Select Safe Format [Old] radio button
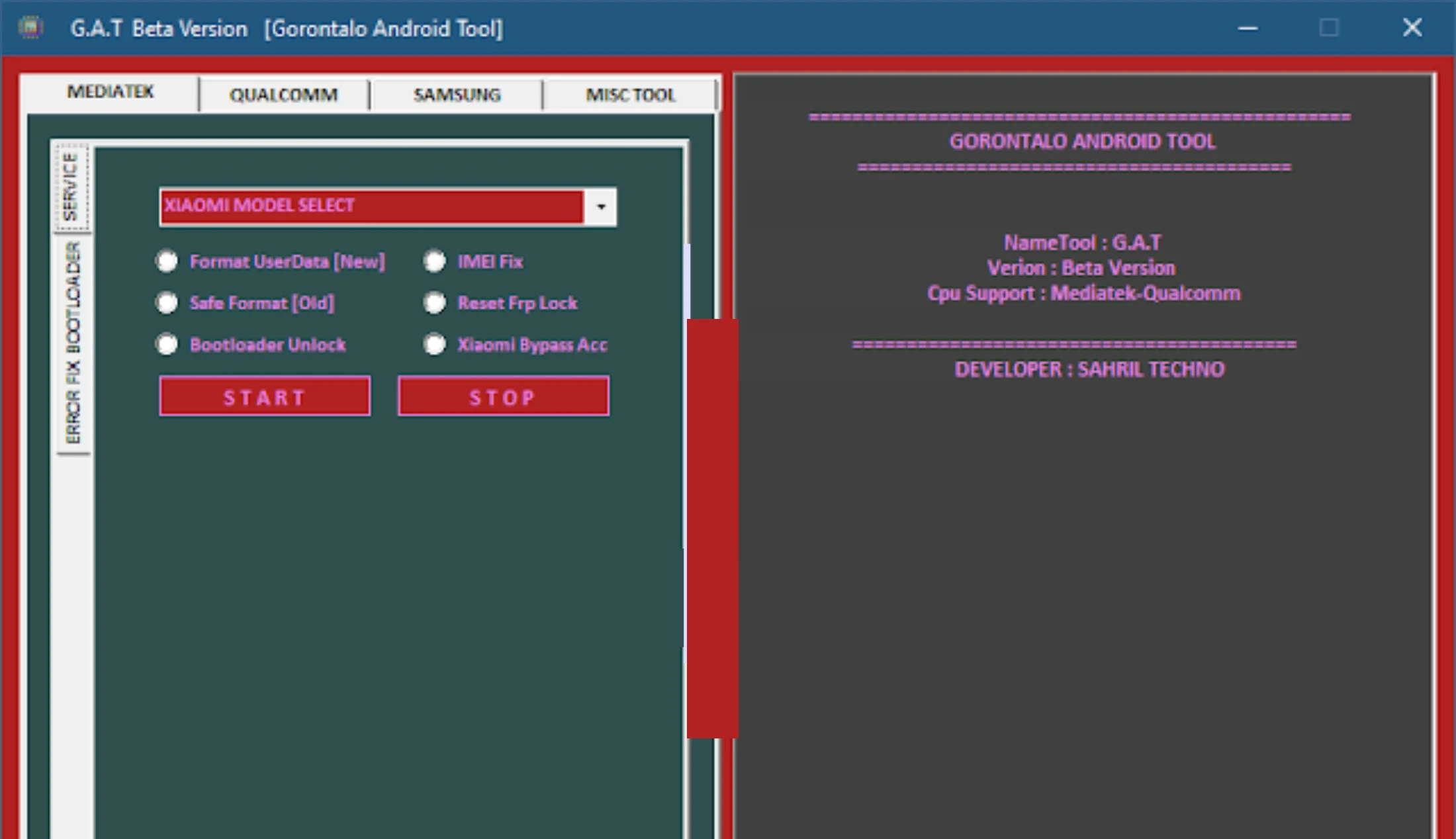The height and width of the screenshot is (839, 1456). (x=167, y=303)
